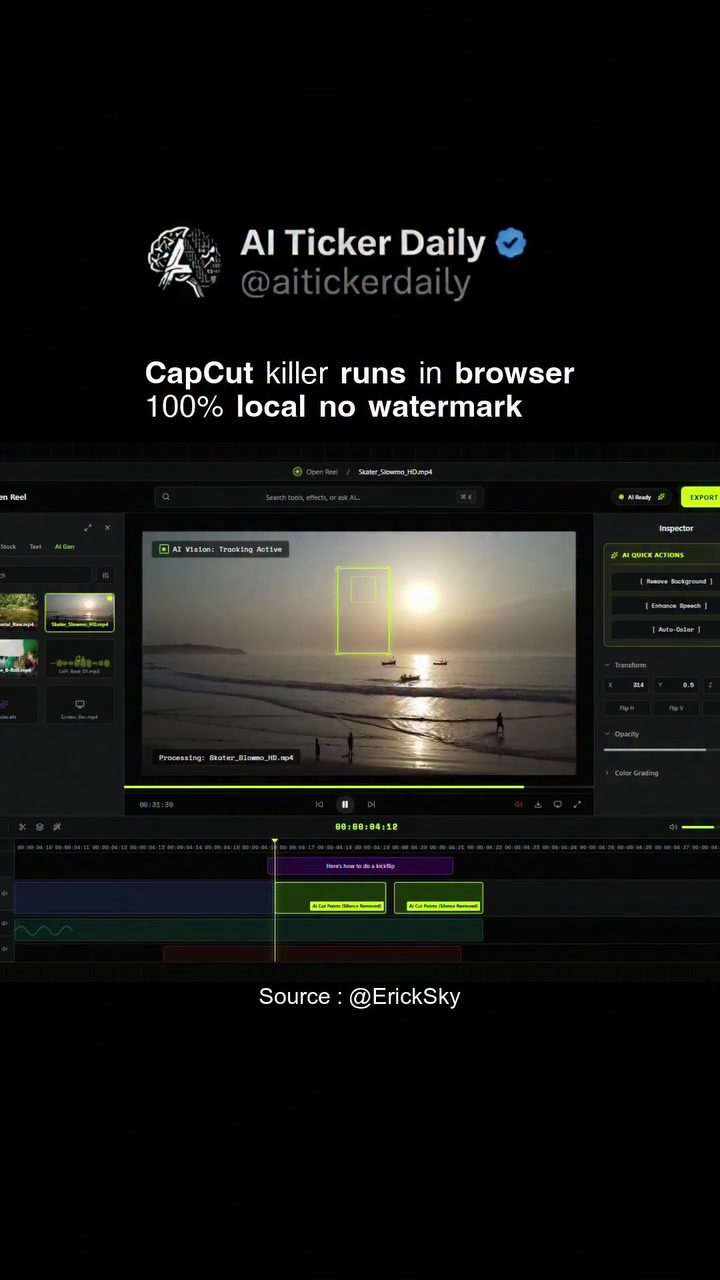The height and width of the screenshot is (1280, 720).
Task: Click the search magnifier icon
Action: 166,497
